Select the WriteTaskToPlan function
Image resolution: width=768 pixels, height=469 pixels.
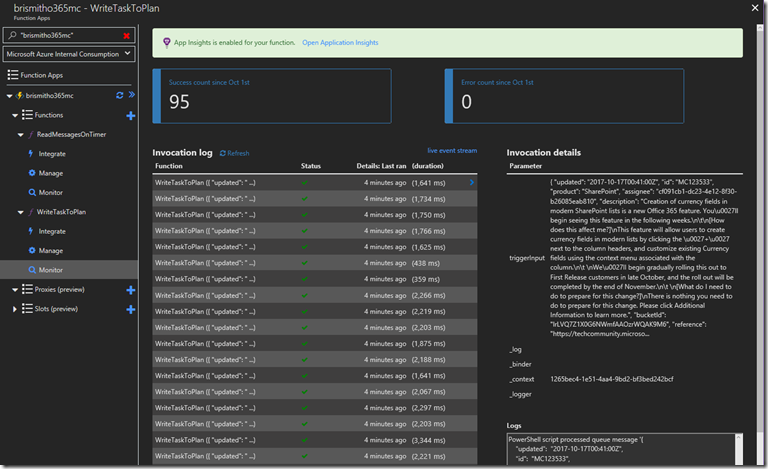61,212
